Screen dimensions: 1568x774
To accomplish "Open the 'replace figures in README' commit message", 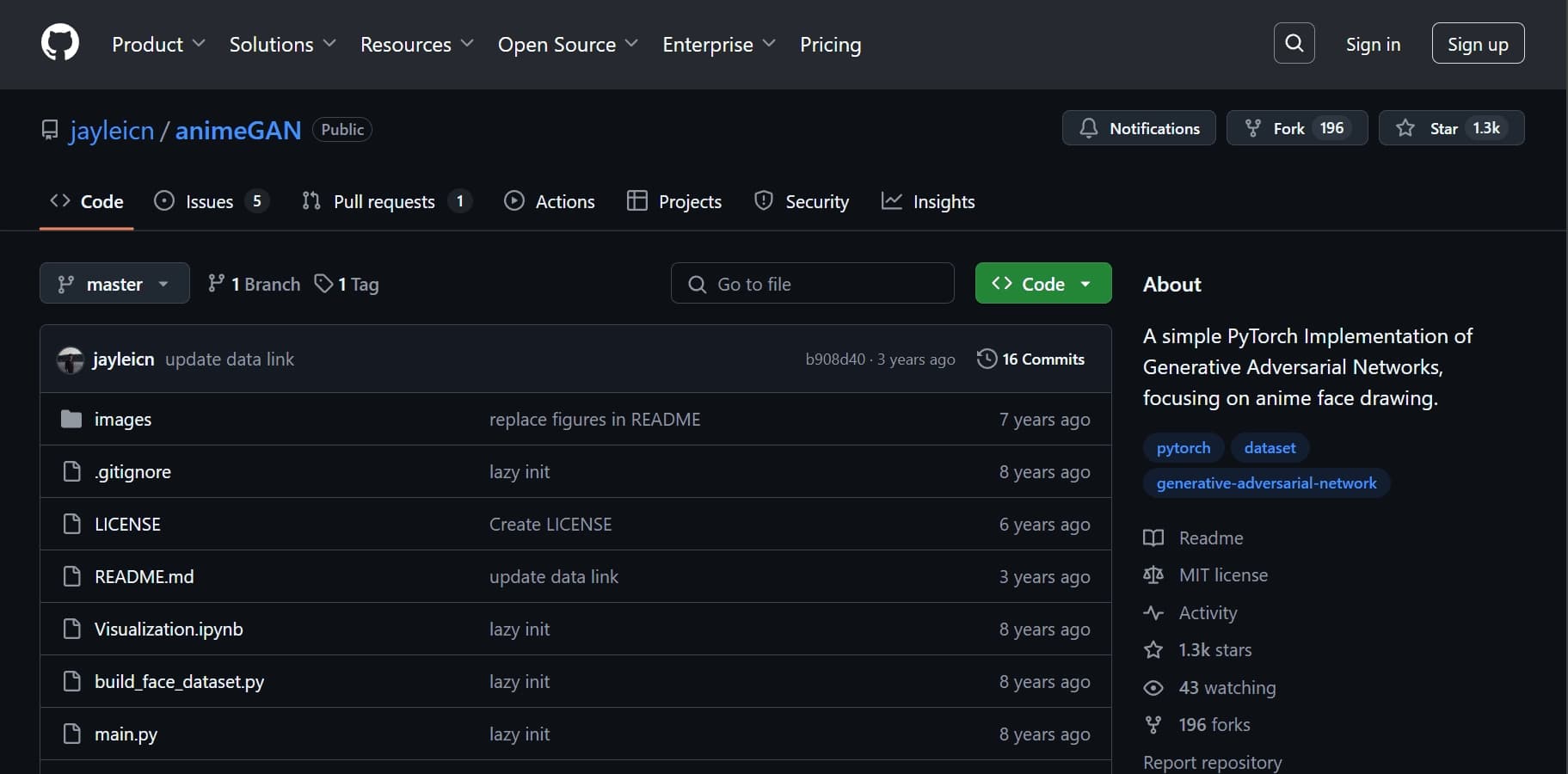I will pyautogui.click(x=595, y=419).
